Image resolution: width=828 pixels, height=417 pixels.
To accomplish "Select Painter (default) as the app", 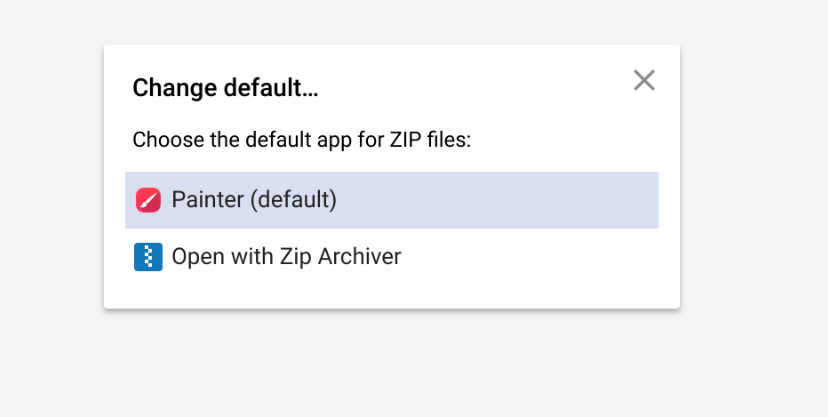I will click(254, 200).
